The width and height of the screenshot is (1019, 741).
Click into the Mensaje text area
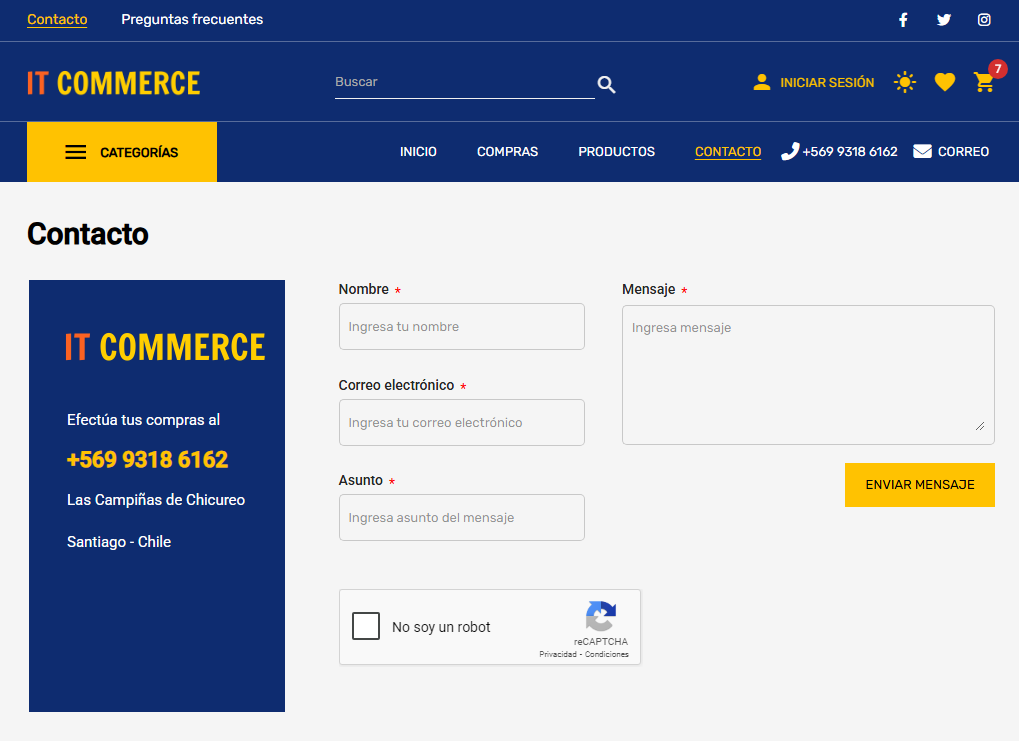(807, 374)
